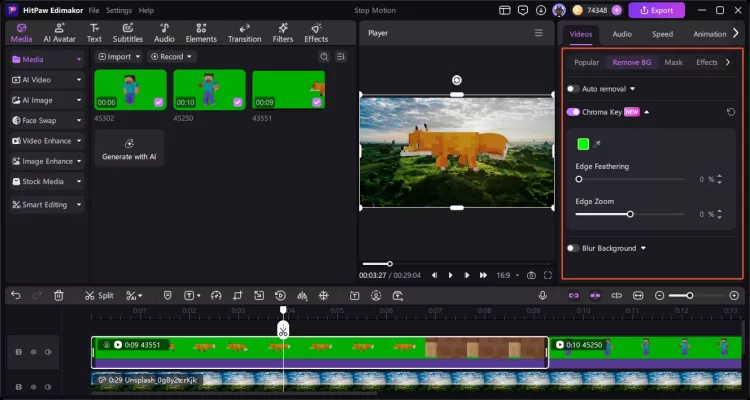Uncheck the 43551 media clip checkbox
Screen dimensions: 750x400
click(317, 102)
